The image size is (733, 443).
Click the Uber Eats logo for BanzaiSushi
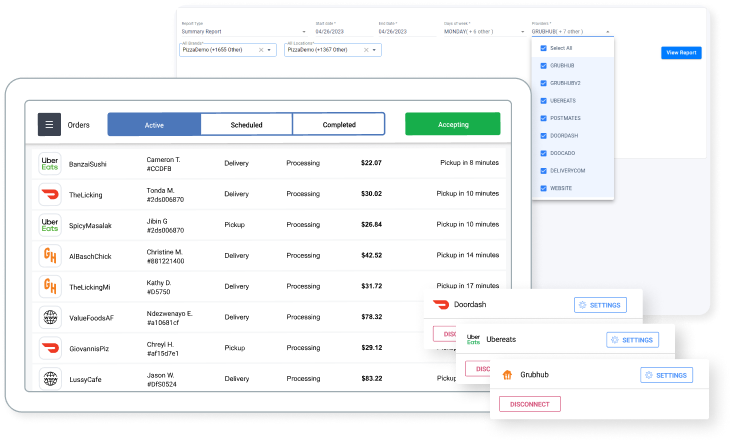[49, 162]
